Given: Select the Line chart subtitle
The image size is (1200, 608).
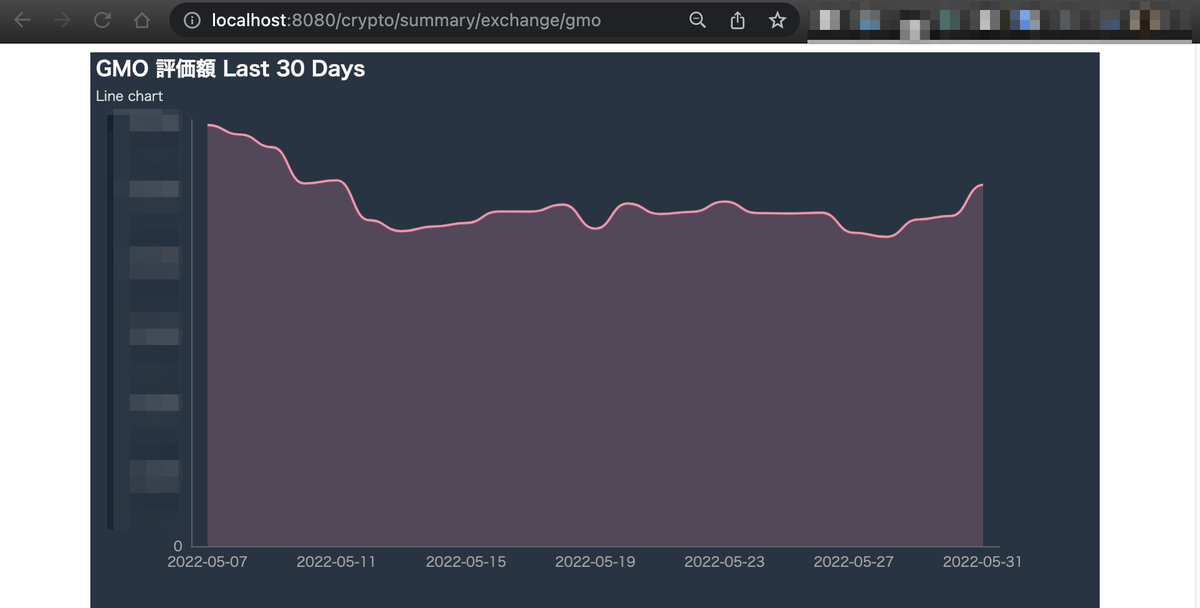Looking at the screenshot, I should point(129,96).
